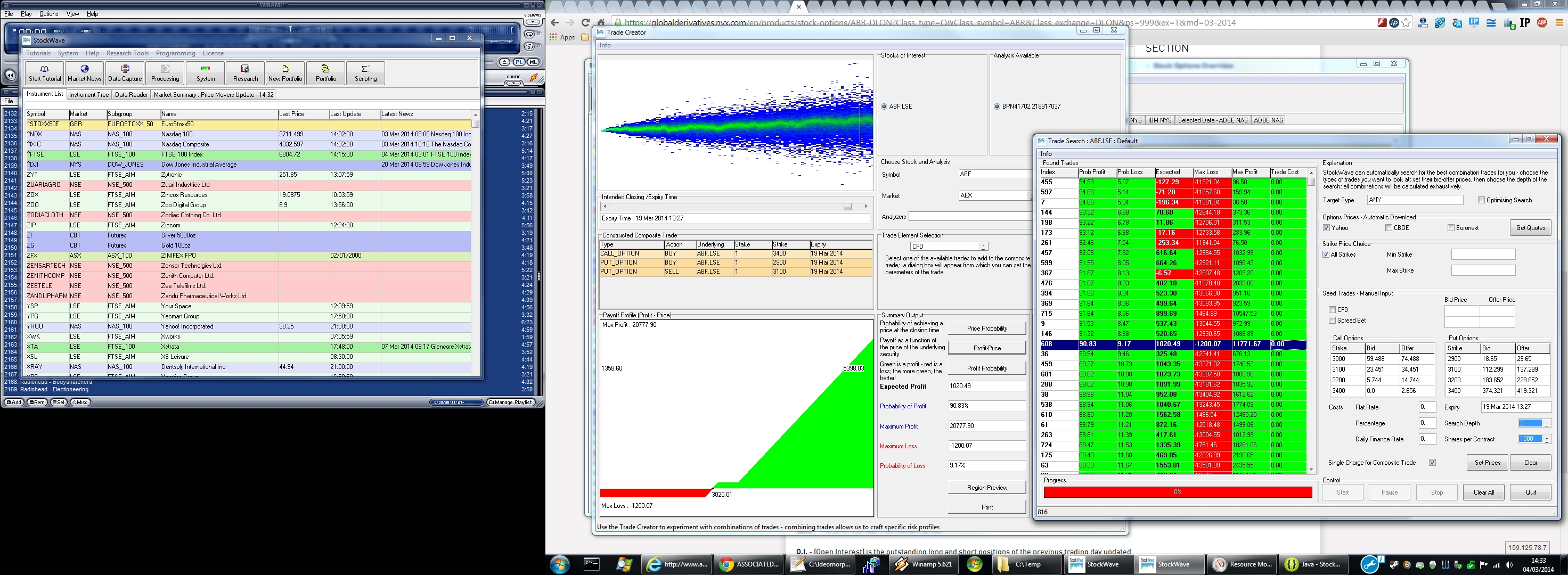Expand the Market AEX dropdown
1568x575 pixels.
pos(1031,196)
